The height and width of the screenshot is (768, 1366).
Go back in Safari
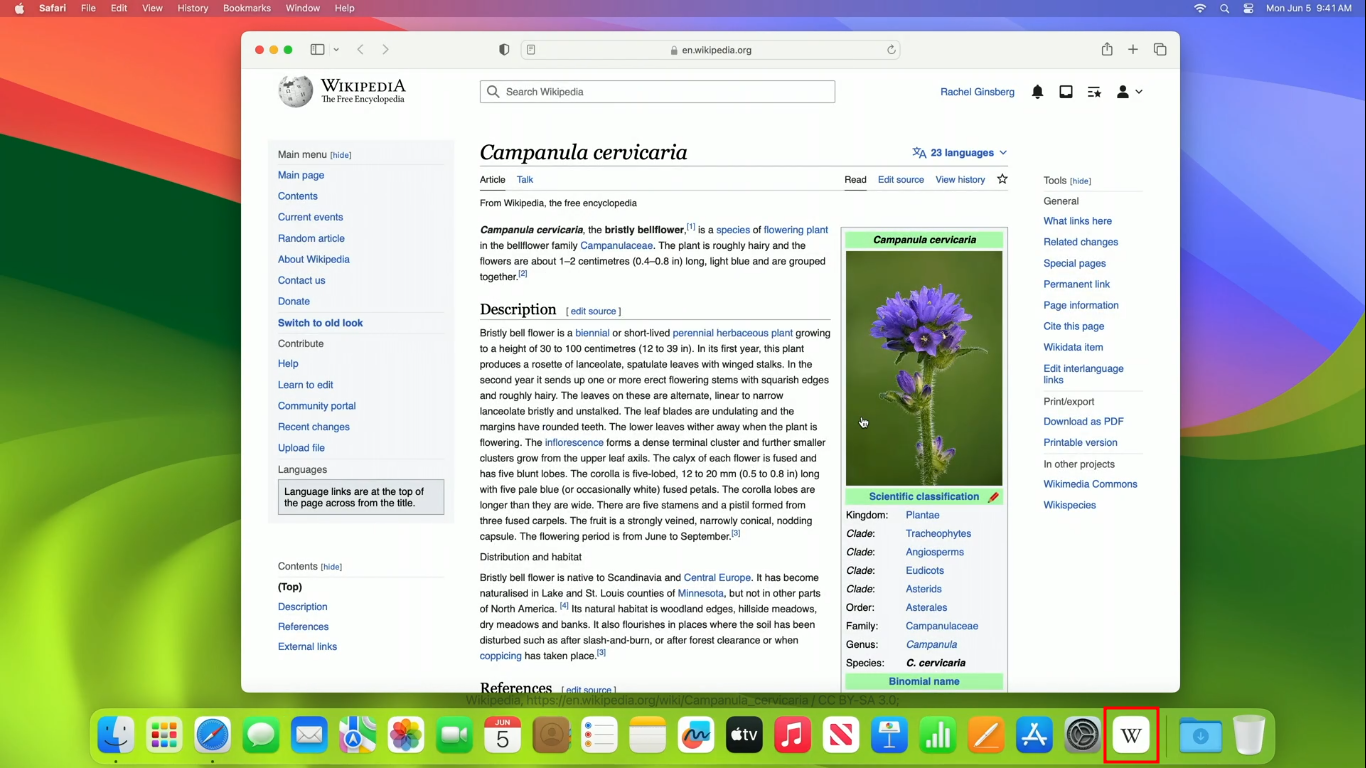coord(360,49)
